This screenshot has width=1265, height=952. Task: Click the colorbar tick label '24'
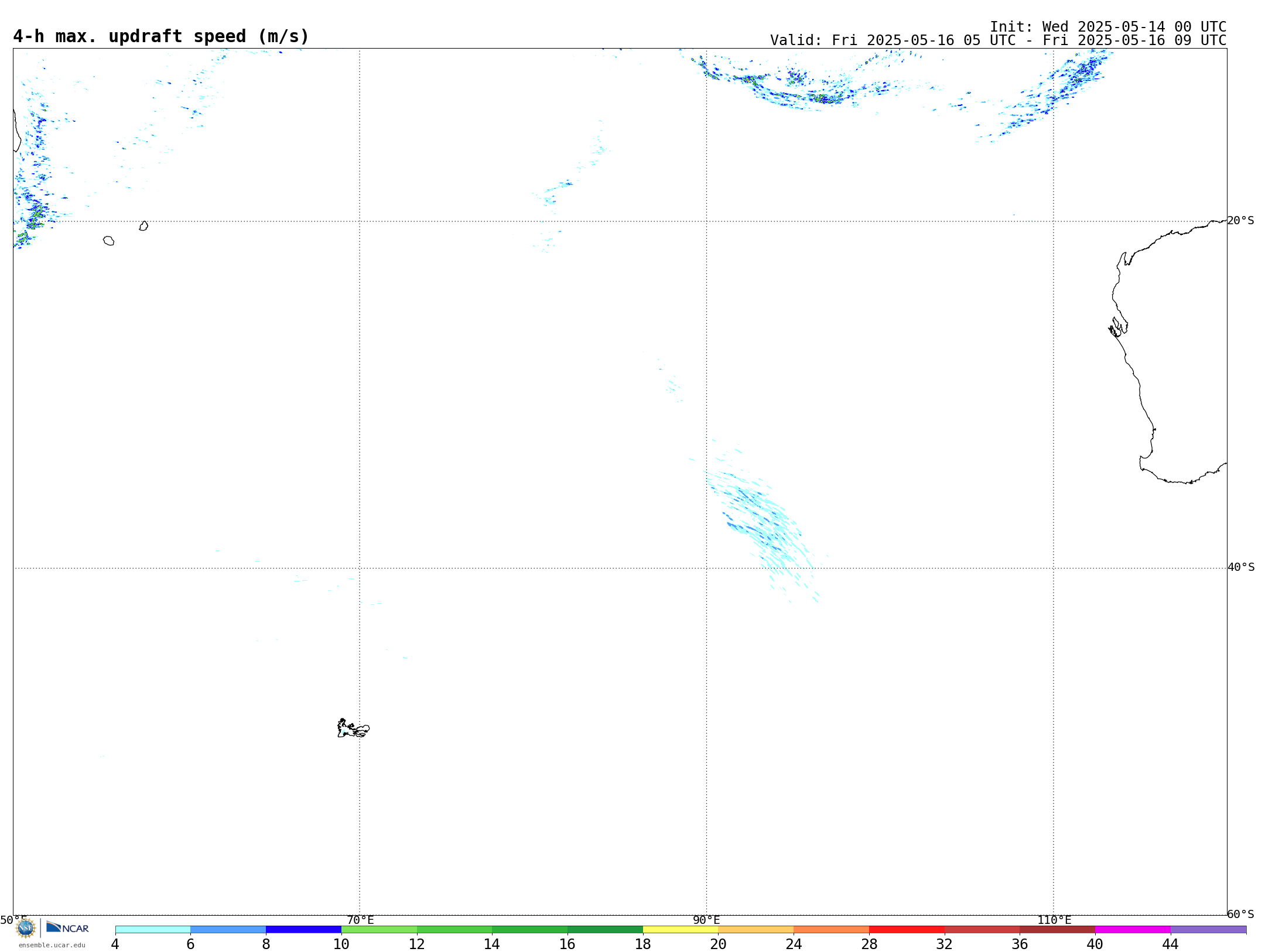[x=794, y=944]
